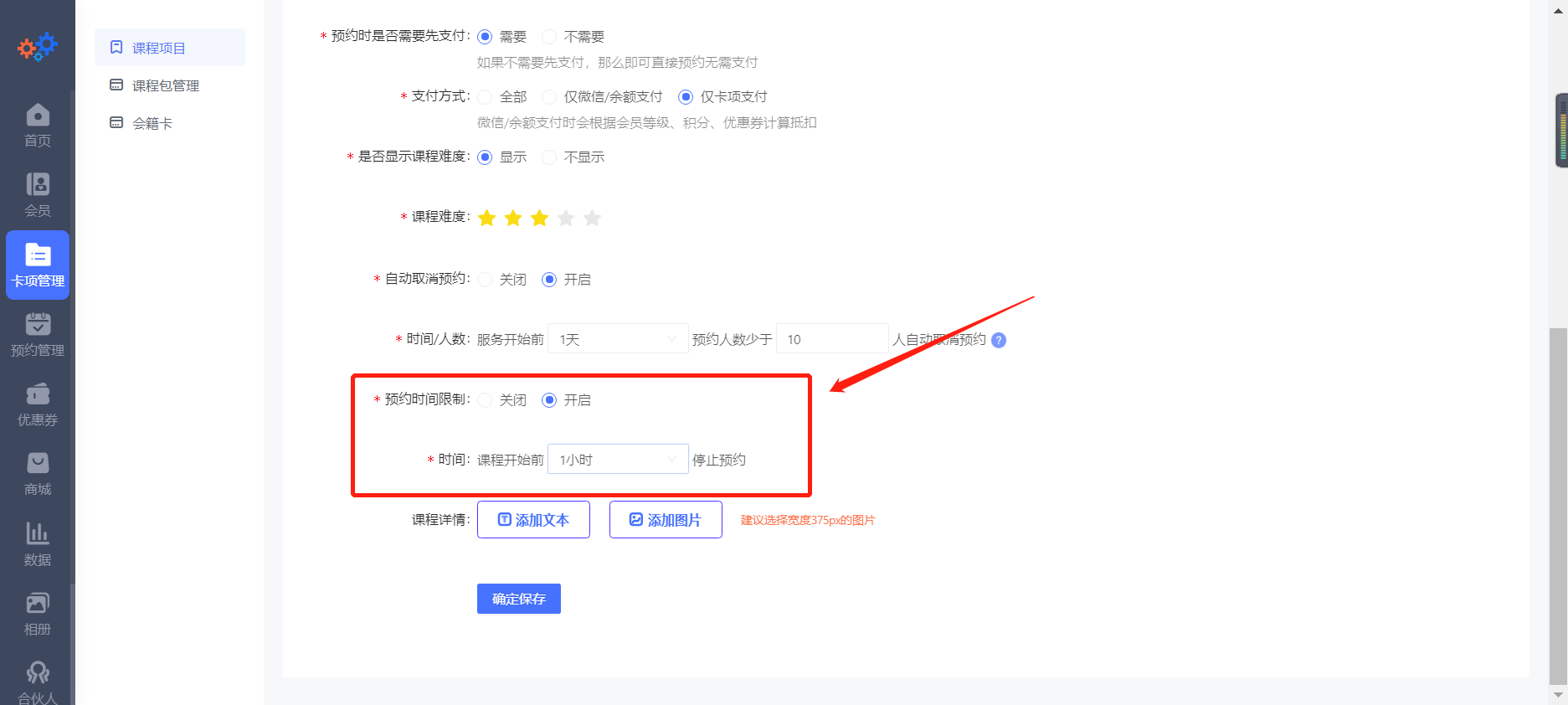Click the 添加文本 button
Viewport: 1568px width, 705px height.
pyautogui.click(x=533, y=520)
